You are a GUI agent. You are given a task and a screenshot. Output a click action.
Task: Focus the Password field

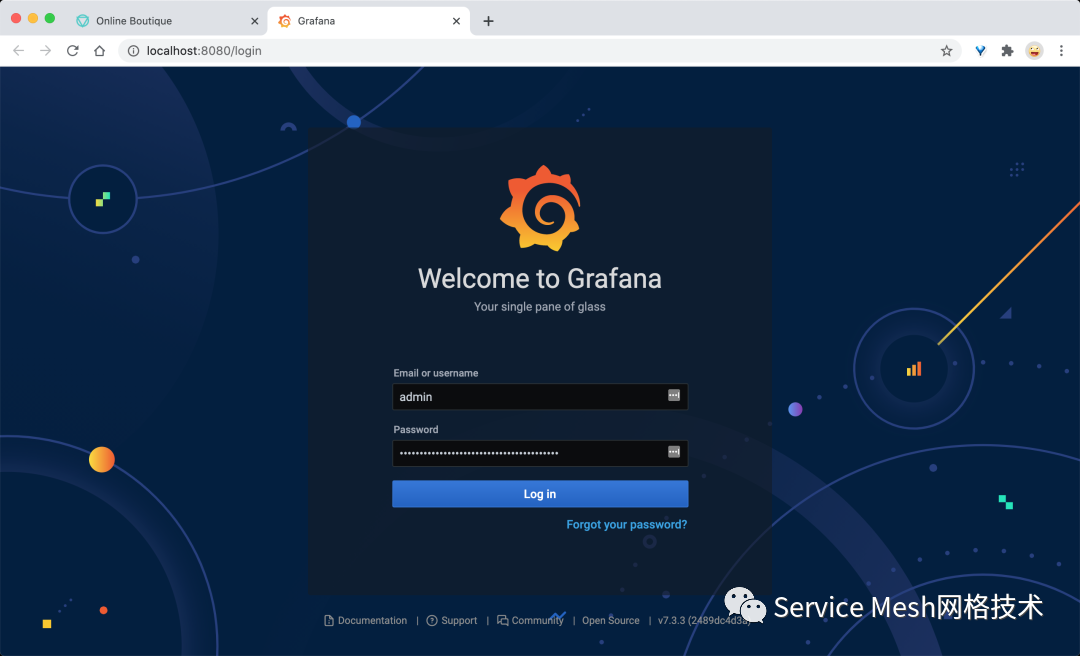(540, 453)
